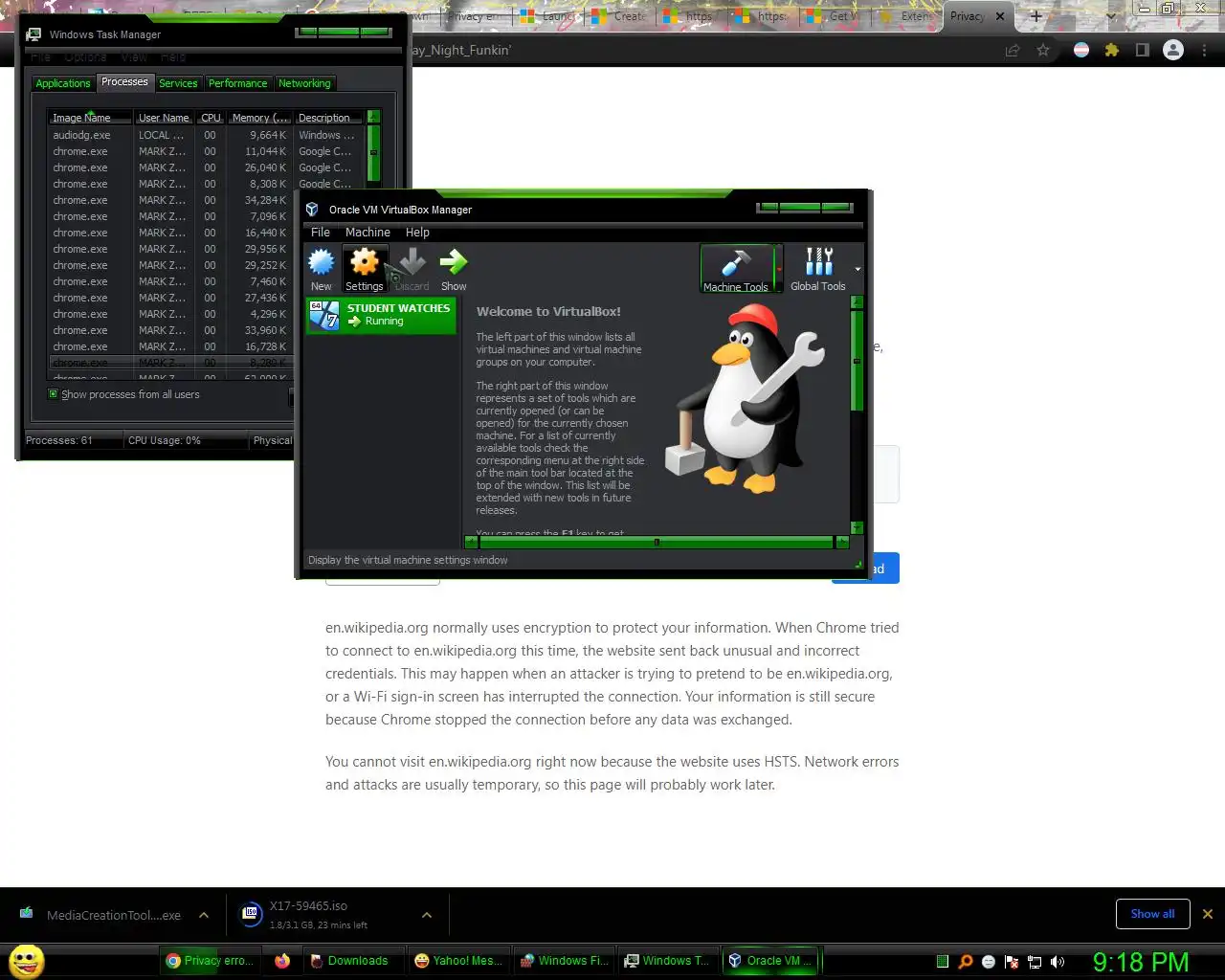Open VirtualBox Help menu

click(x=417, y=233)
